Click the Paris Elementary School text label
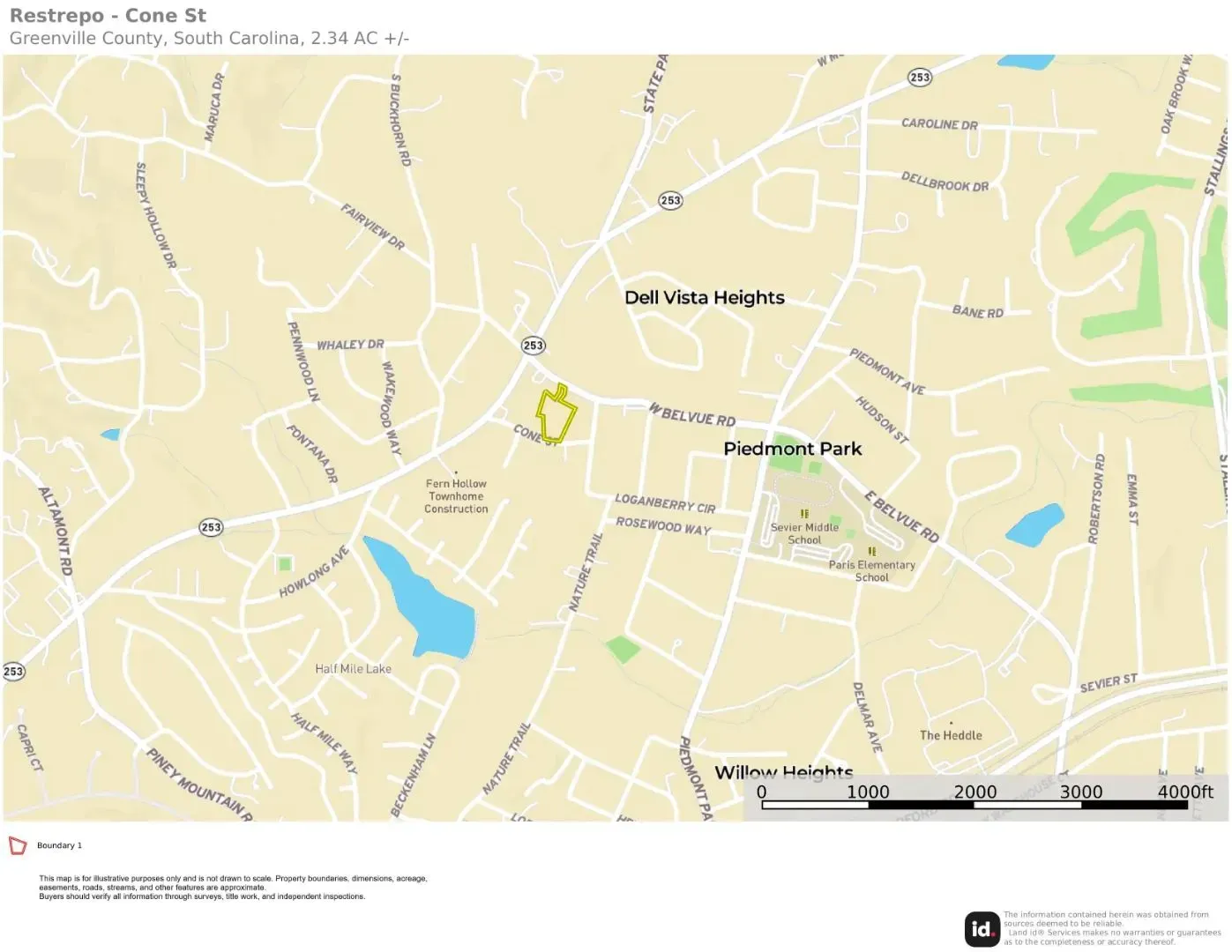1232x952 pixels. coord(871,571)
